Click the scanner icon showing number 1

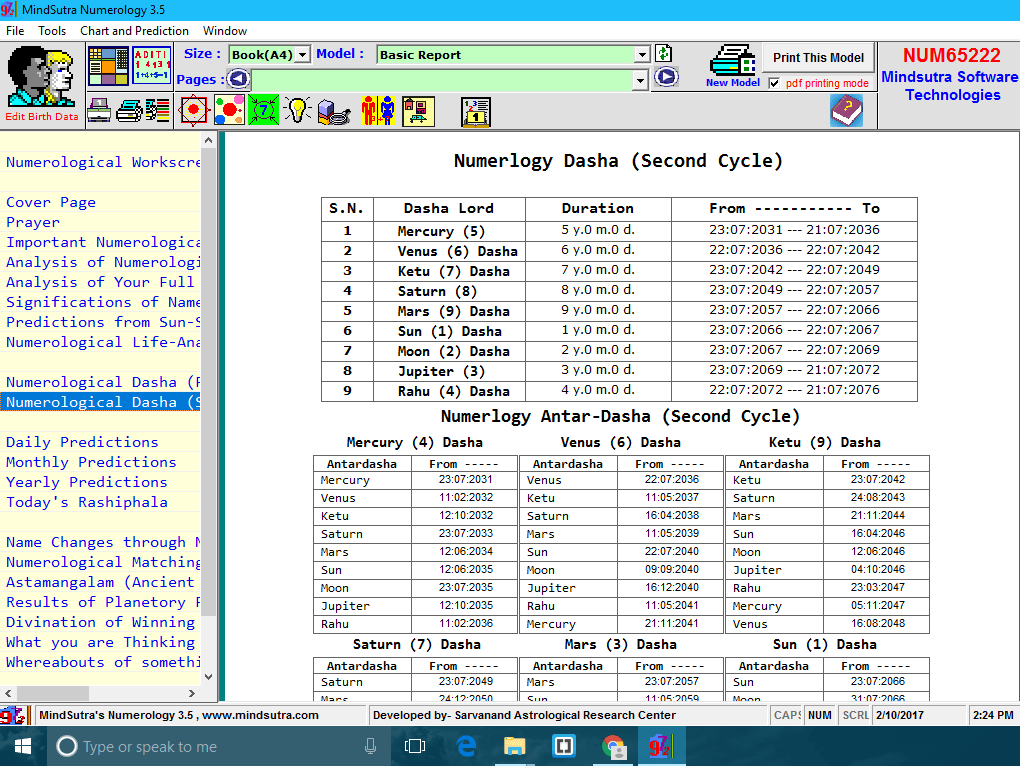100,111
